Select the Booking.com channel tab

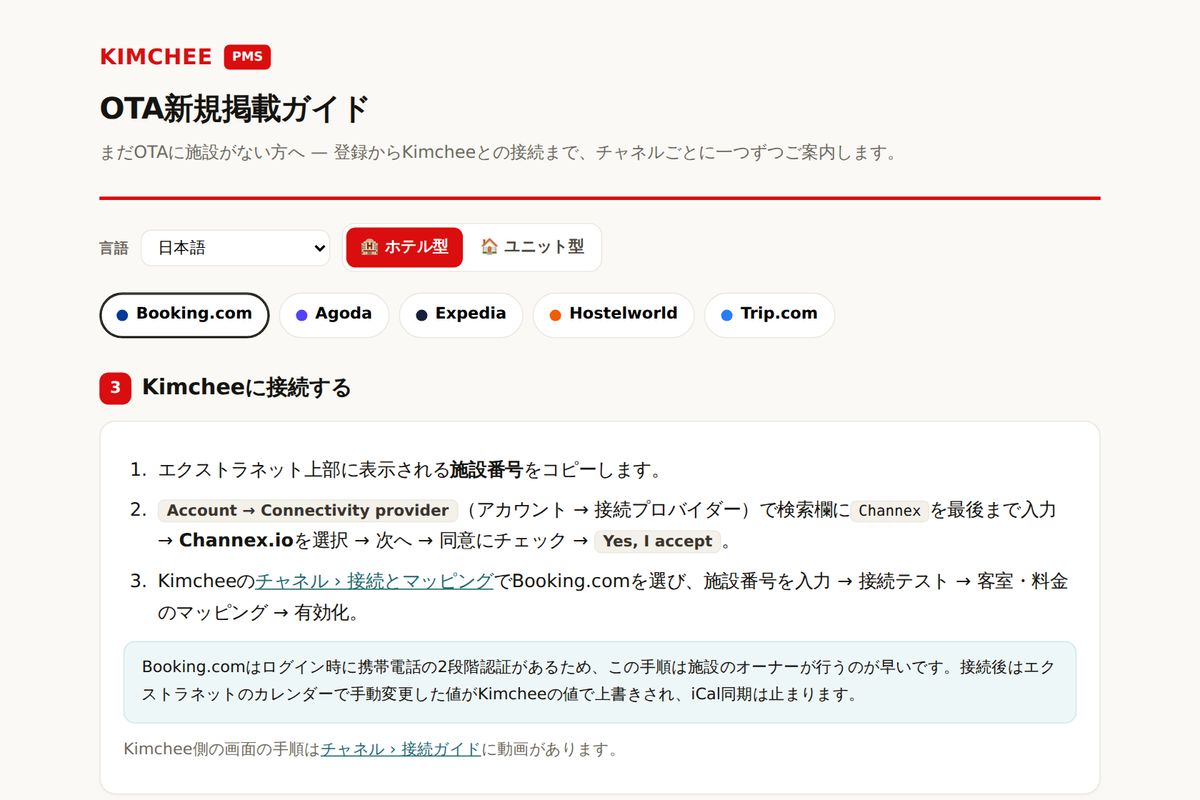pos(184,315)
